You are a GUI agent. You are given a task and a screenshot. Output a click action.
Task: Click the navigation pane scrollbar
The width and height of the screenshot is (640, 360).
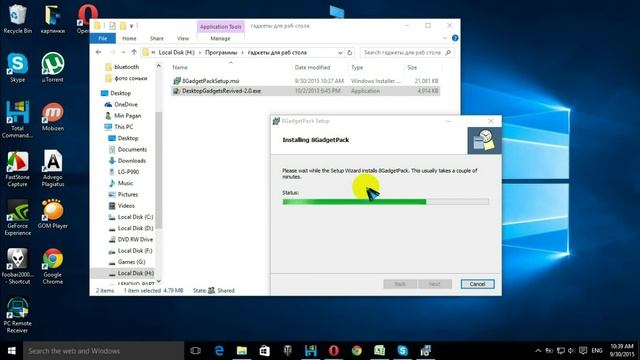pyautogui.click(x=158, y=171)
